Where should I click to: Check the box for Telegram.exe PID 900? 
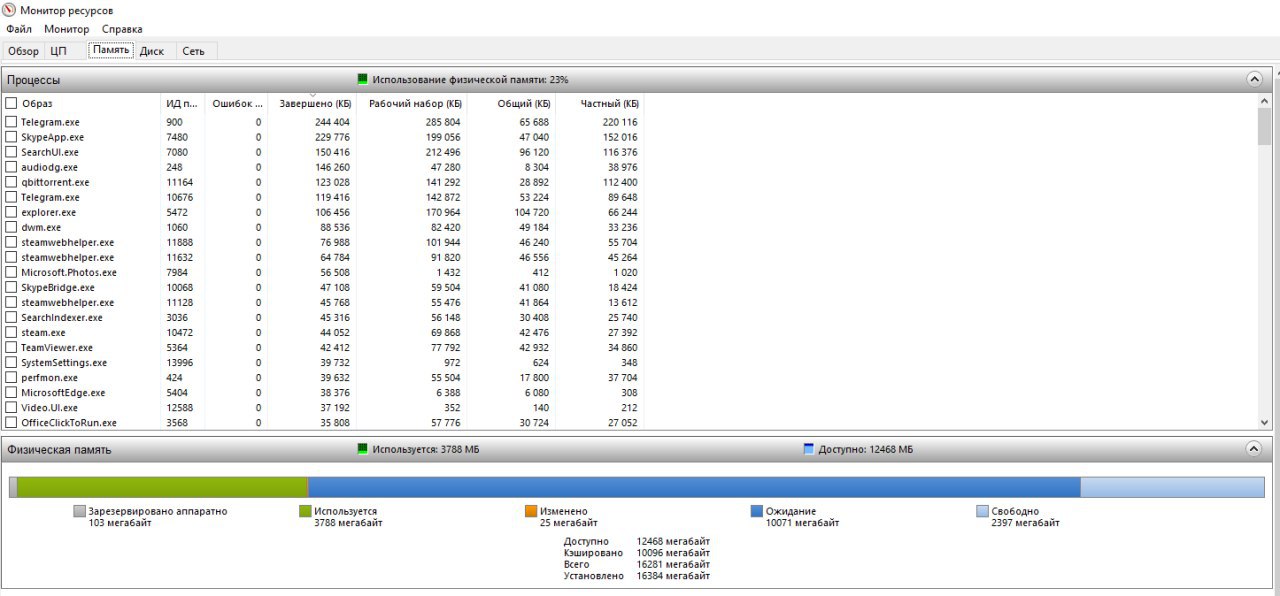click(x=11, y=122)
